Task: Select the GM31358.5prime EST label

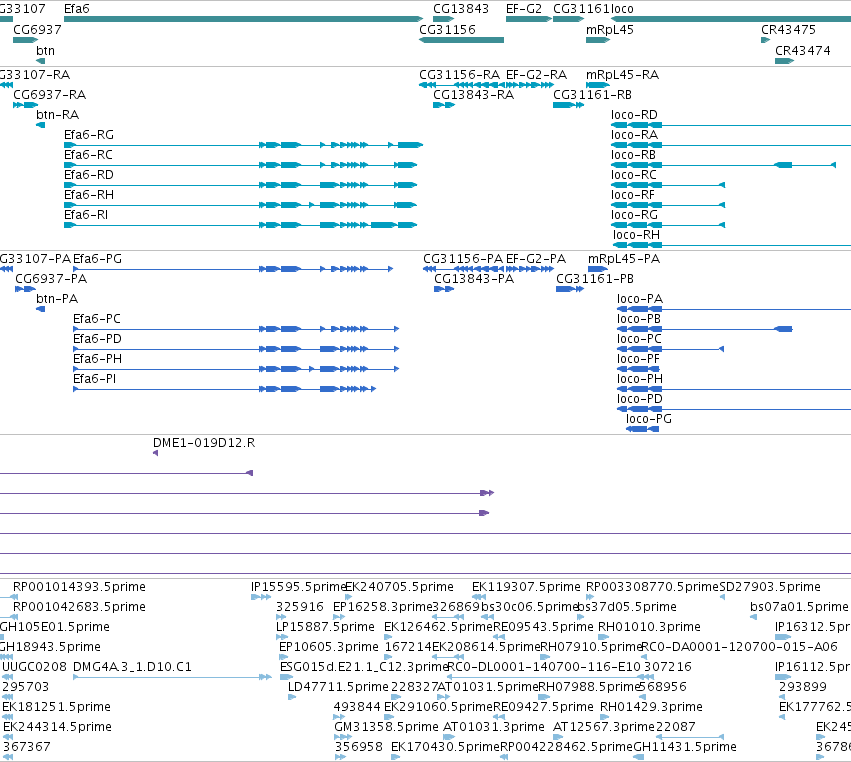Action: pos(386,727)
